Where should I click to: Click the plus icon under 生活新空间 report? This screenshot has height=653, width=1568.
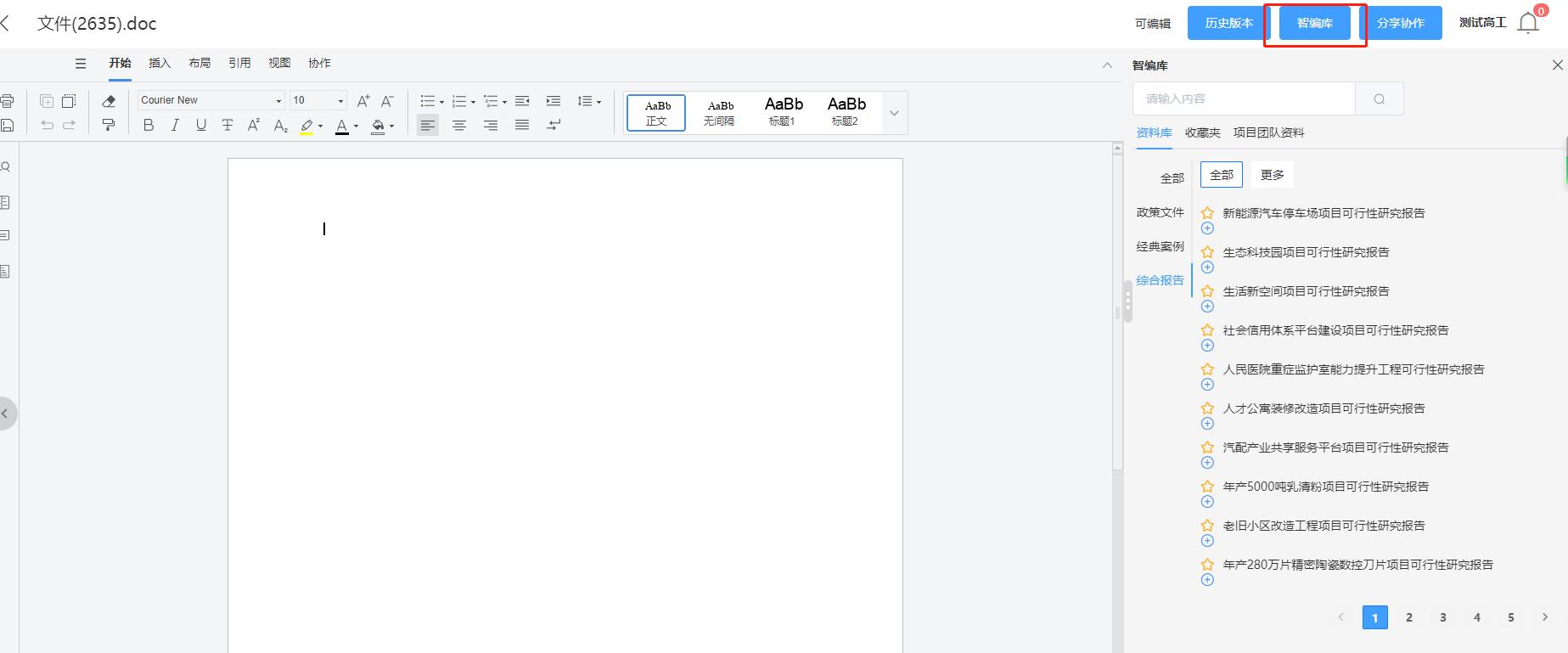point(1207,307)
